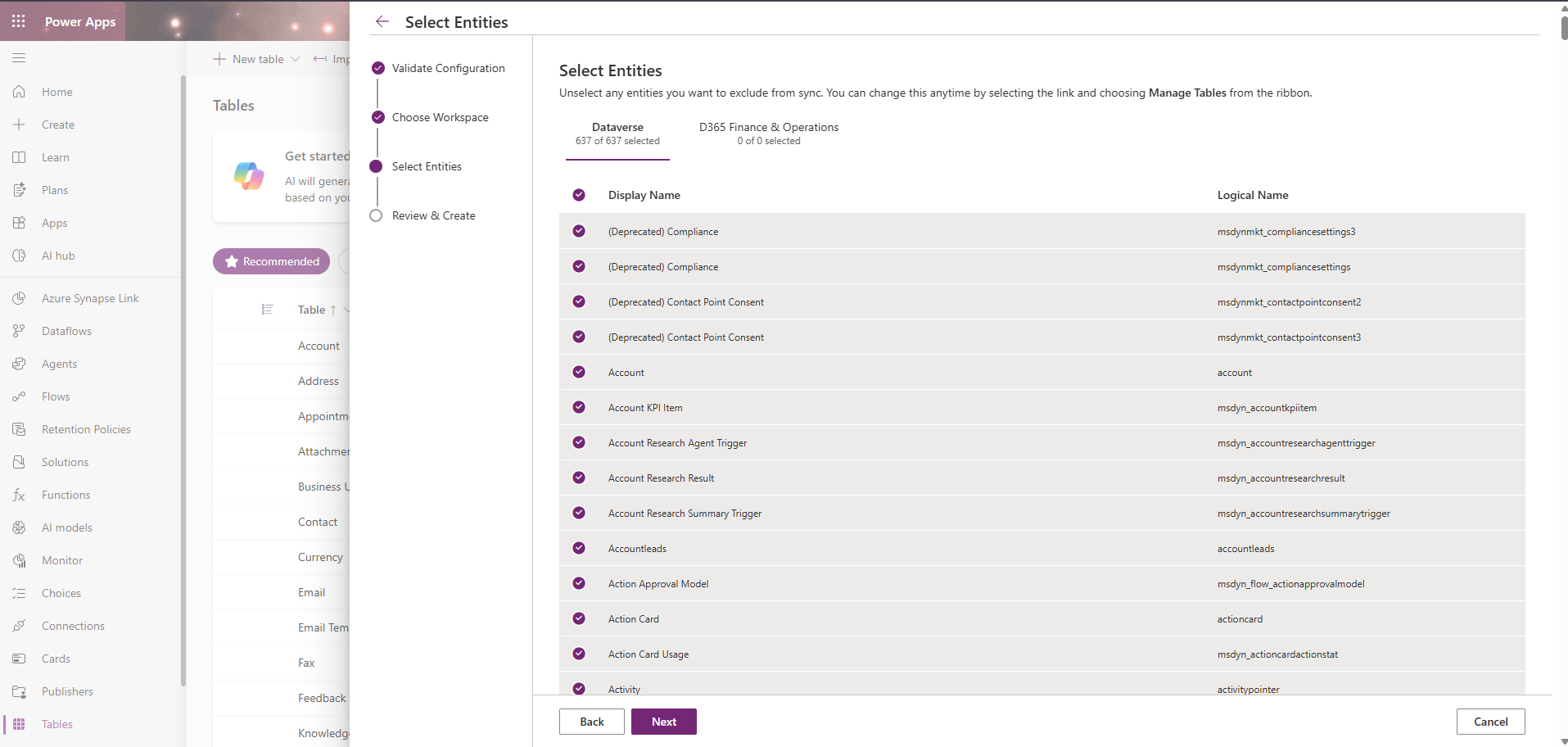Open Solutions in the left navigation

coord(65,462)
